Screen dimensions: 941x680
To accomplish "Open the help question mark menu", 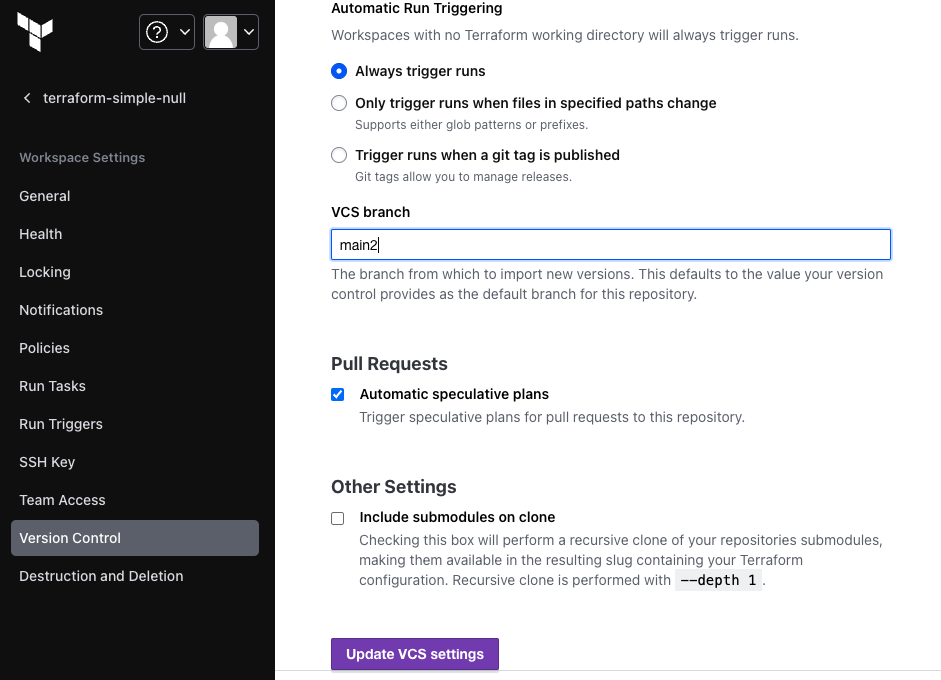I will (x=157, y=32).
